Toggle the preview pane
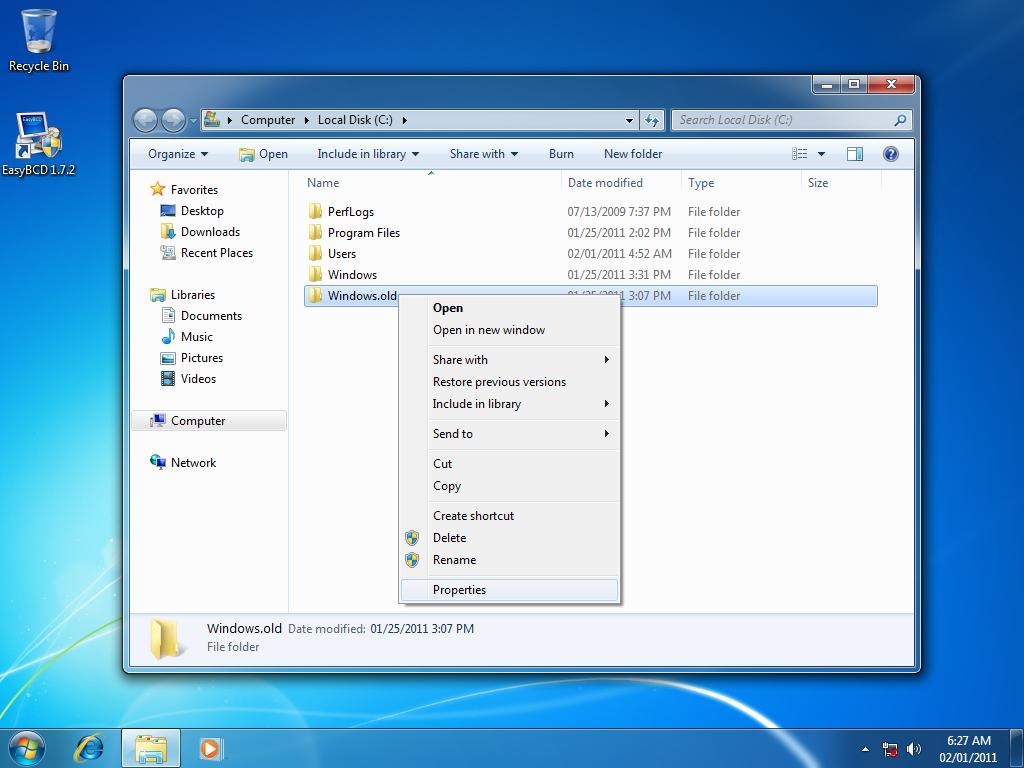Image resolution: width=1024 pixels, height=768 pixels. 853,153
